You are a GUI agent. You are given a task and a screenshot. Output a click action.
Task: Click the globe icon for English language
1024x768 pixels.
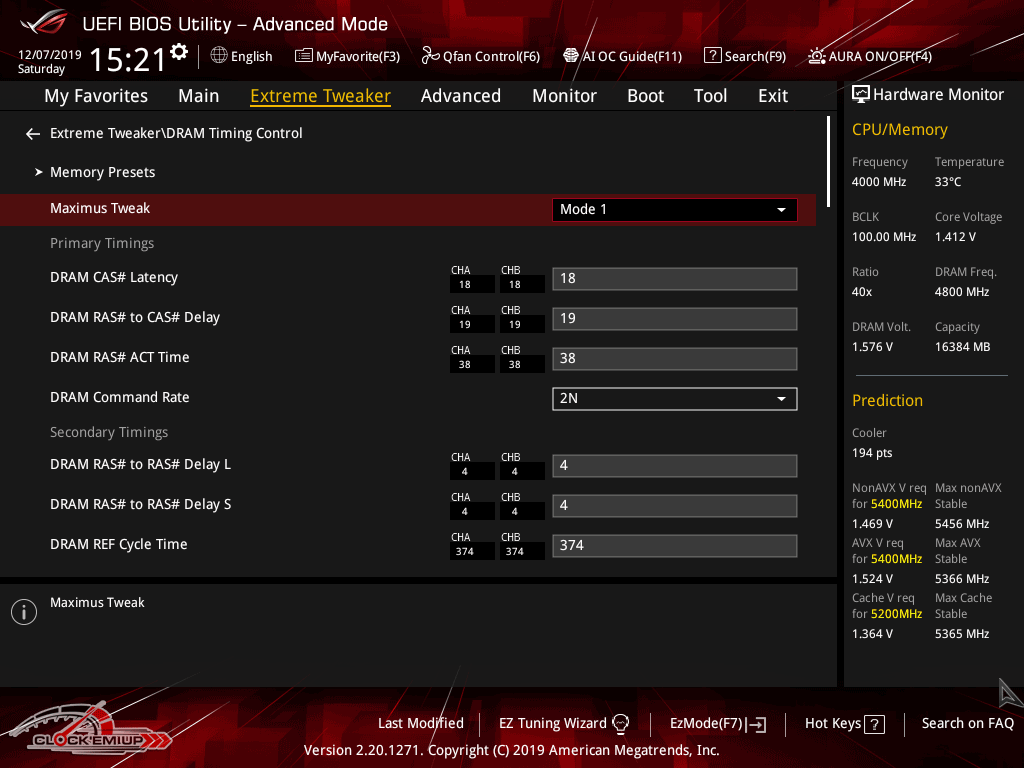pos(219,56)
